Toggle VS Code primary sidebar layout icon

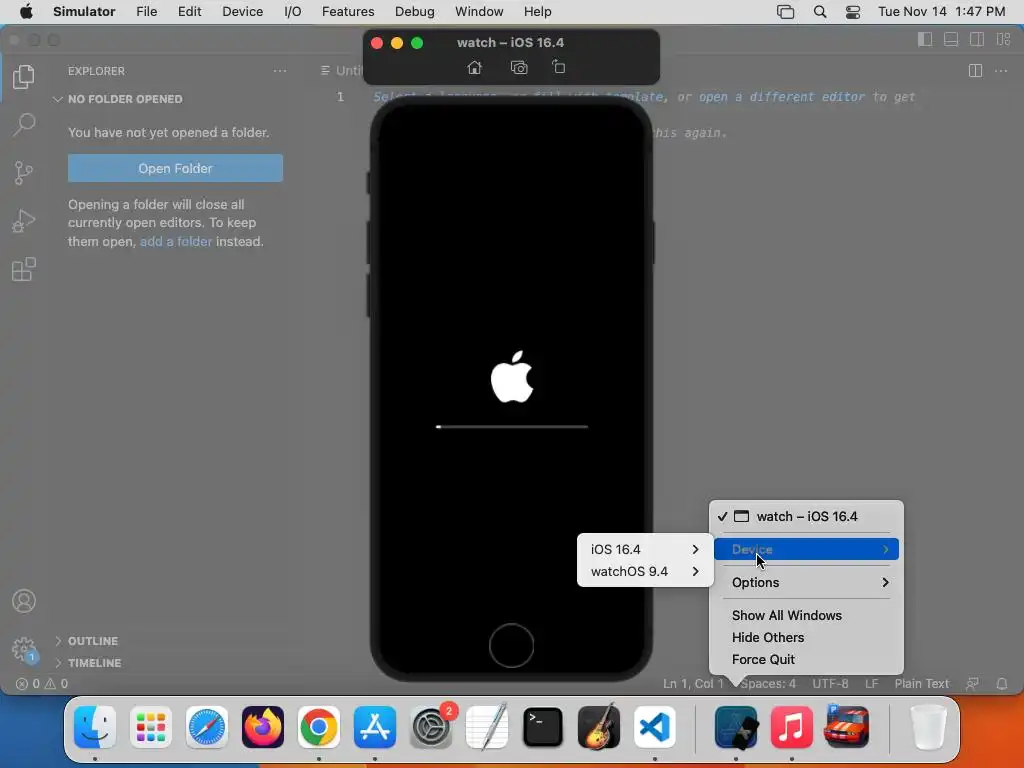tap(925, 39)
